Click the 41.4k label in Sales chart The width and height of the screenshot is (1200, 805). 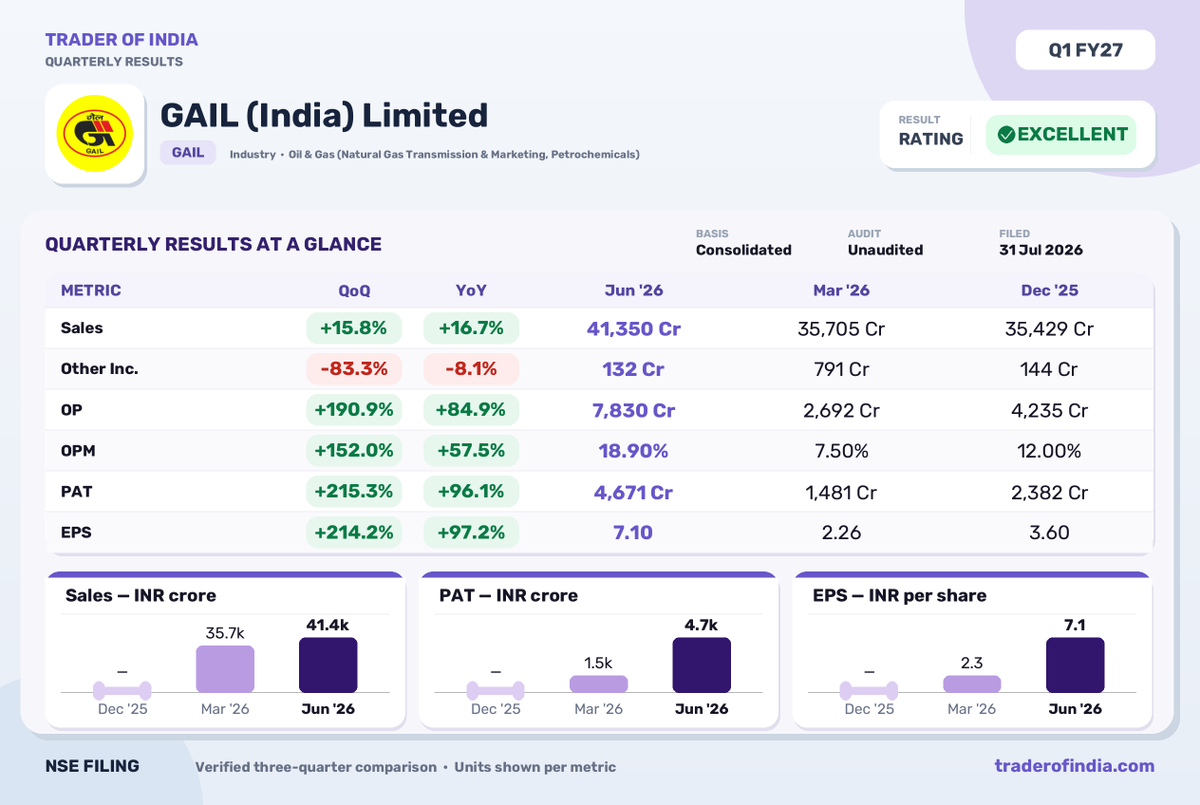(x=328, y=625)
